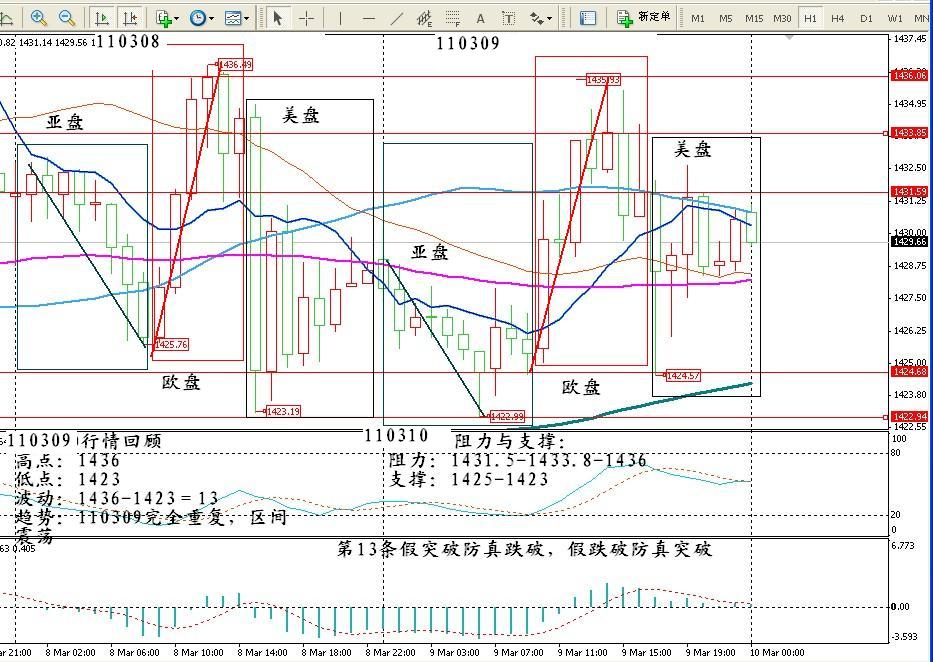Select the Text Label tool
Viewport: 933px width, 662px height.
tap(508, 18)
